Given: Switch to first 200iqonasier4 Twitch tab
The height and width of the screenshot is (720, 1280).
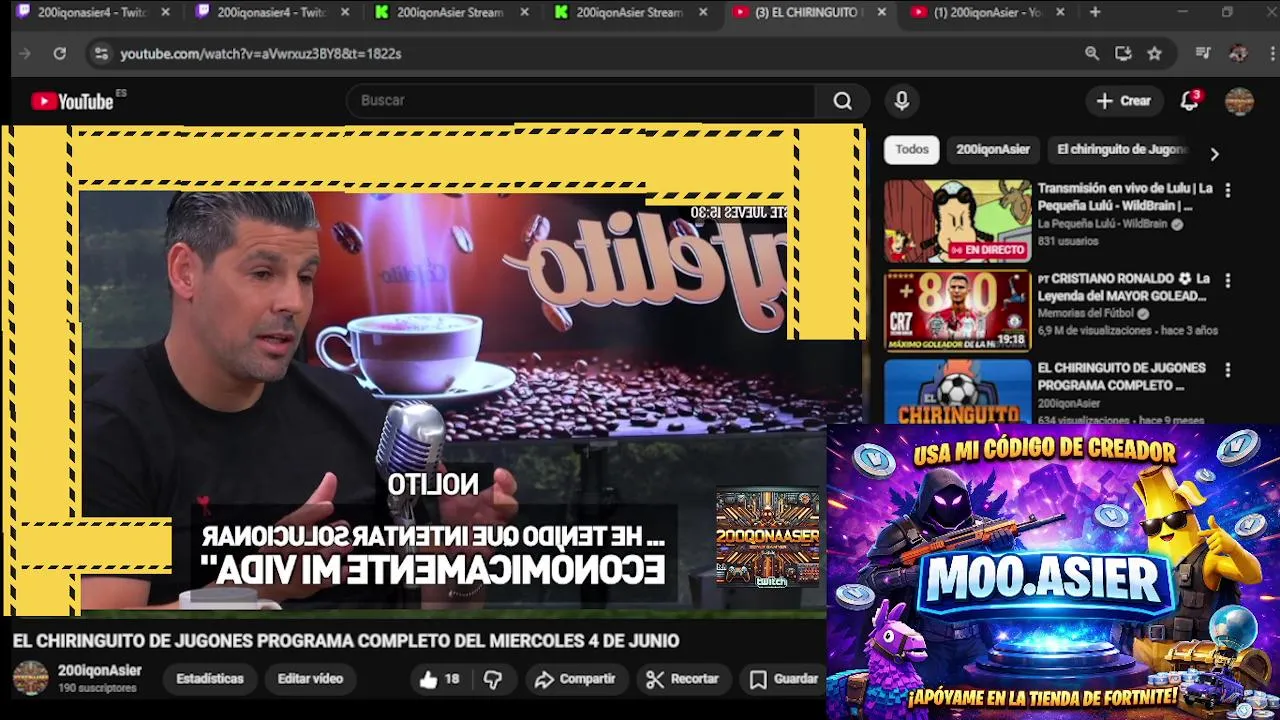Looking at the screenshot, I should click(x=91, y=12).
